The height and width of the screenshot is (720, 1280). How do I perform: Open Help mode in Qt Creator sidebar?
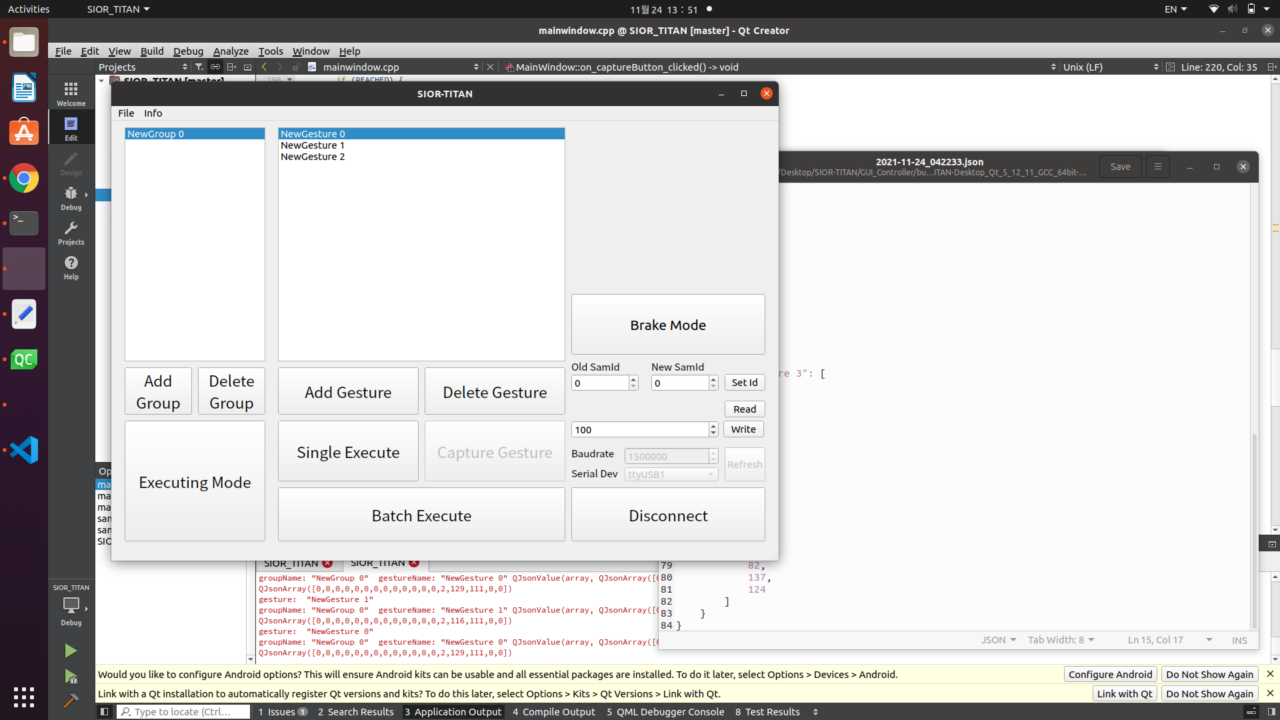[71, 267]
